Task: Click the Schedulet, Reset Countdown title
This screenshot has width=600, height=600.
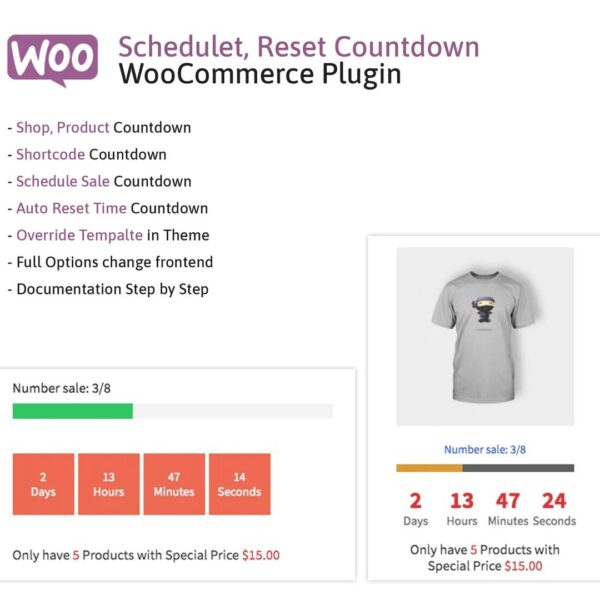Action: coord(298,46)
